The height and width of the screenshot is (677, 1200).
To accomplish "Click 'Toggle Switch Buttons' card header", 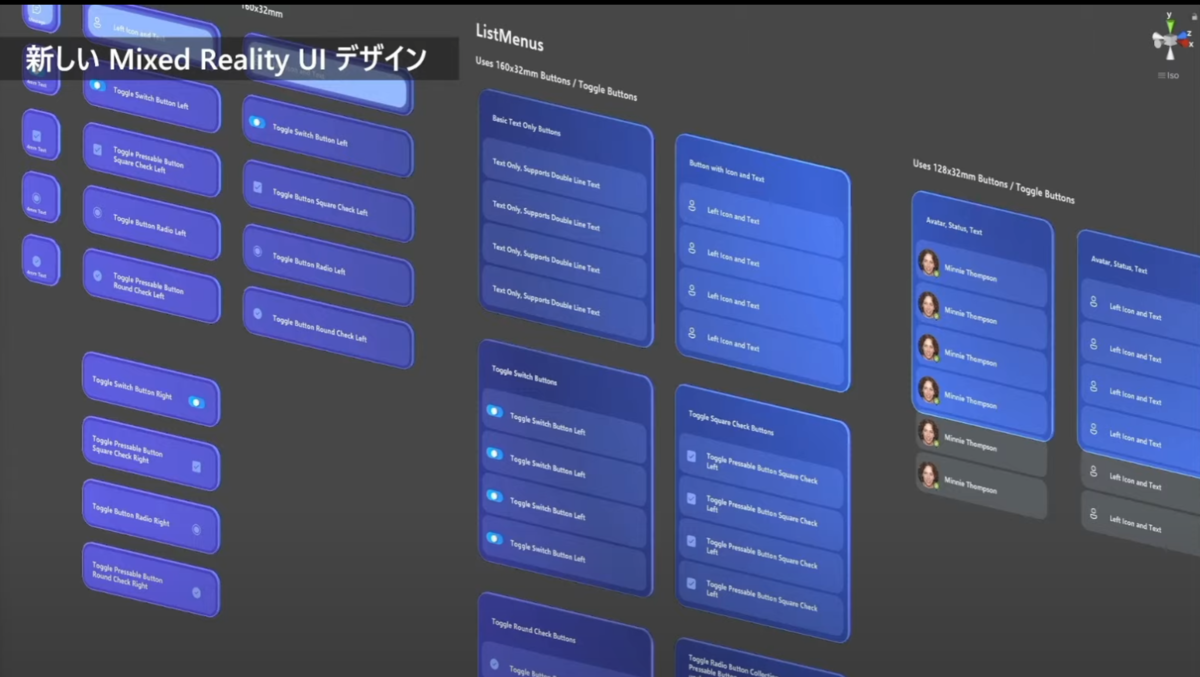I will click(524, 375).
